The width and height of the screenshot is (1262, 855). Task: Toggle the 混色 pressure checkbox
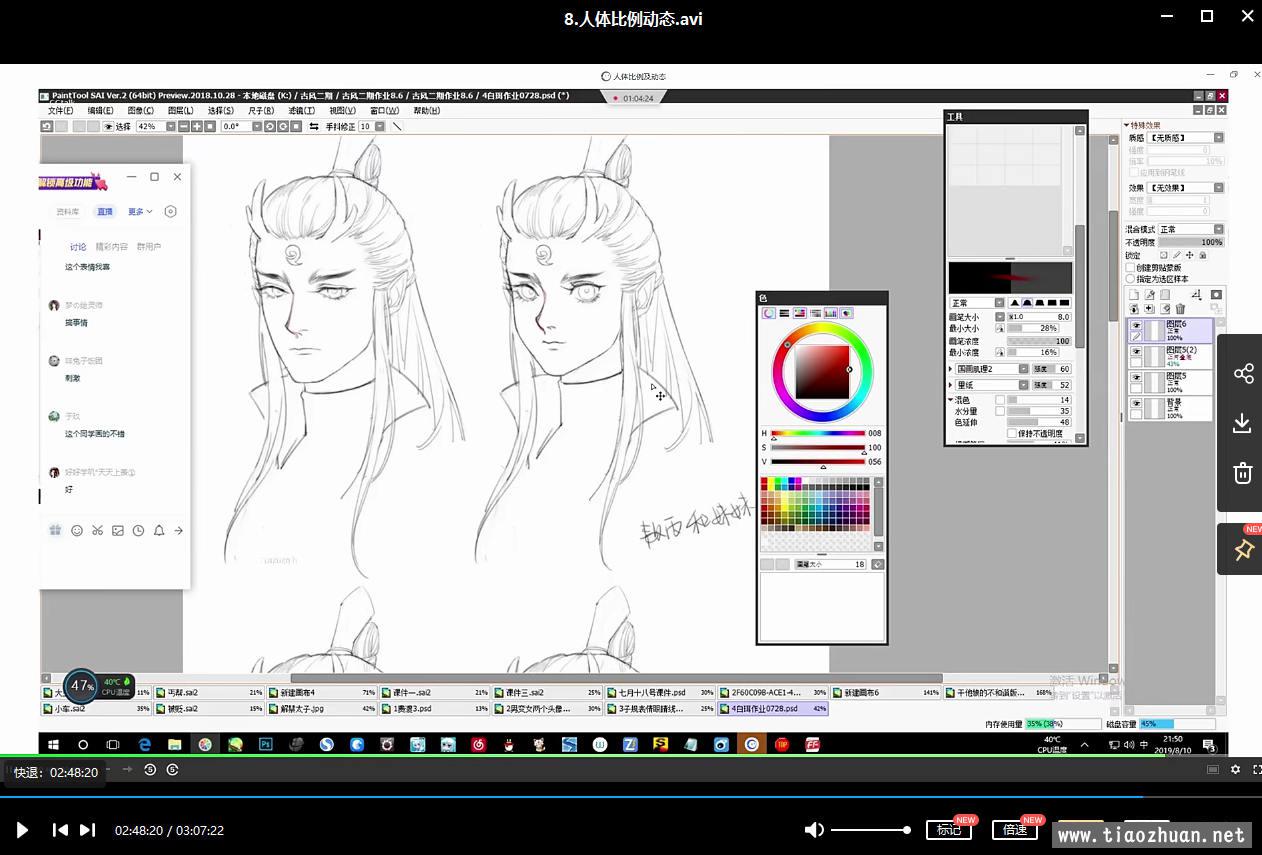click(999, 400)
